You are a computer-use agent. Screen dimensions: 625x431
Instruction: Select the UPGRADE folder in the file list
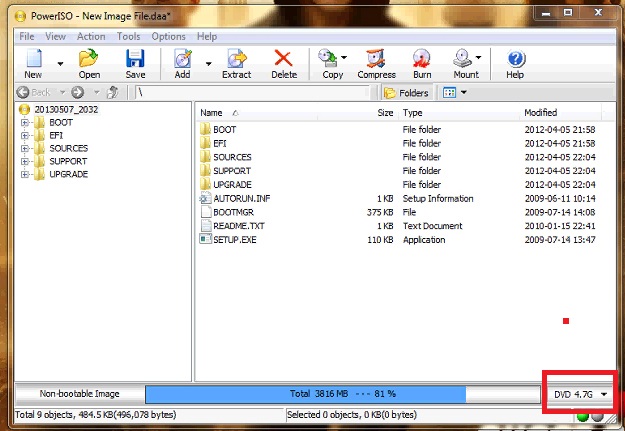tap(232, 185)
